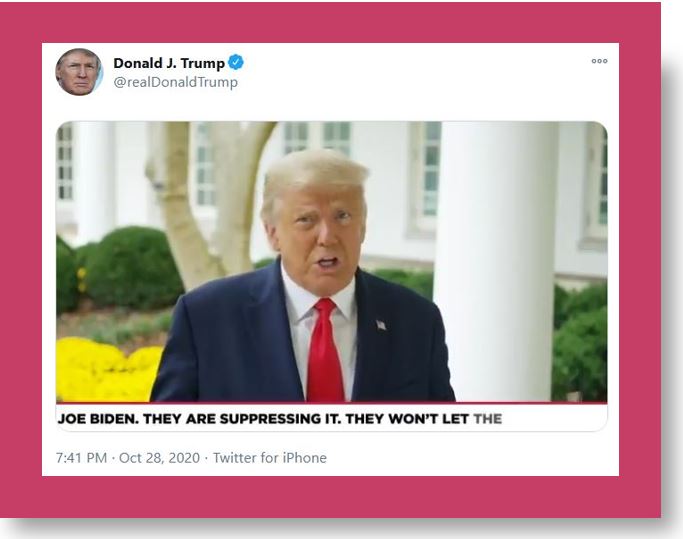Click the faded word THE in the caption

click(487, 419)
